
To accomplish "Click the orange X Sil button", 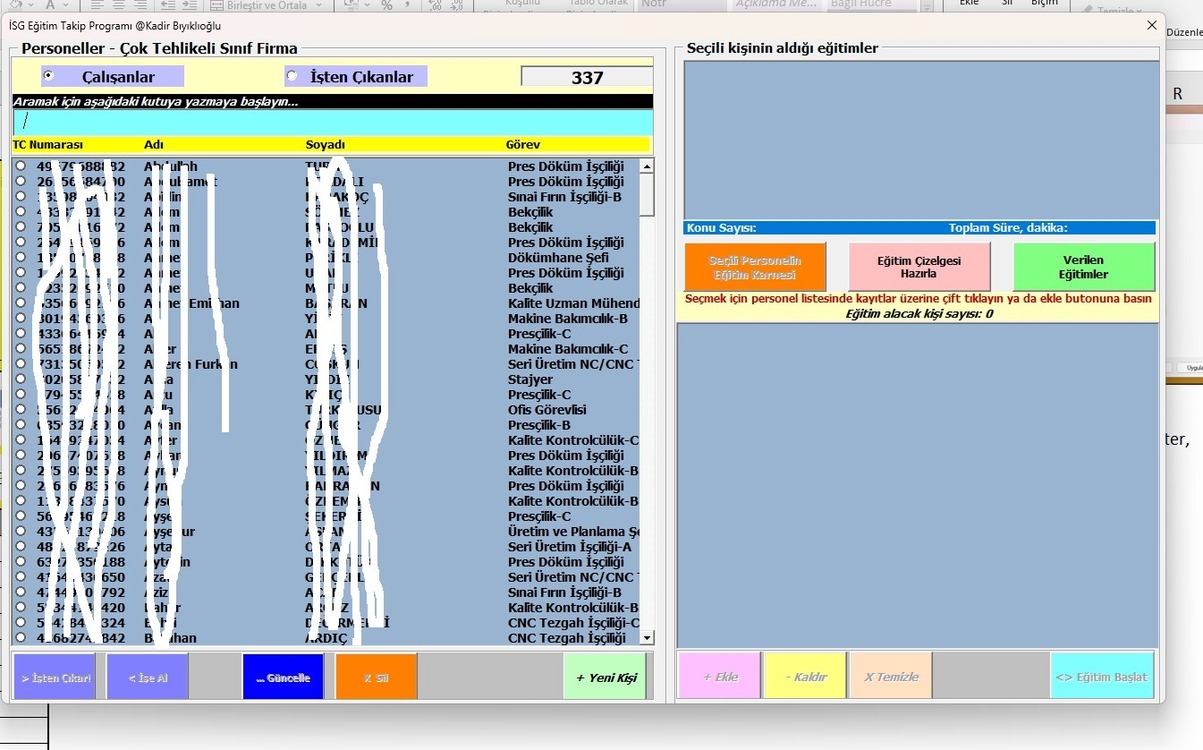I will (x=376, y=677).
